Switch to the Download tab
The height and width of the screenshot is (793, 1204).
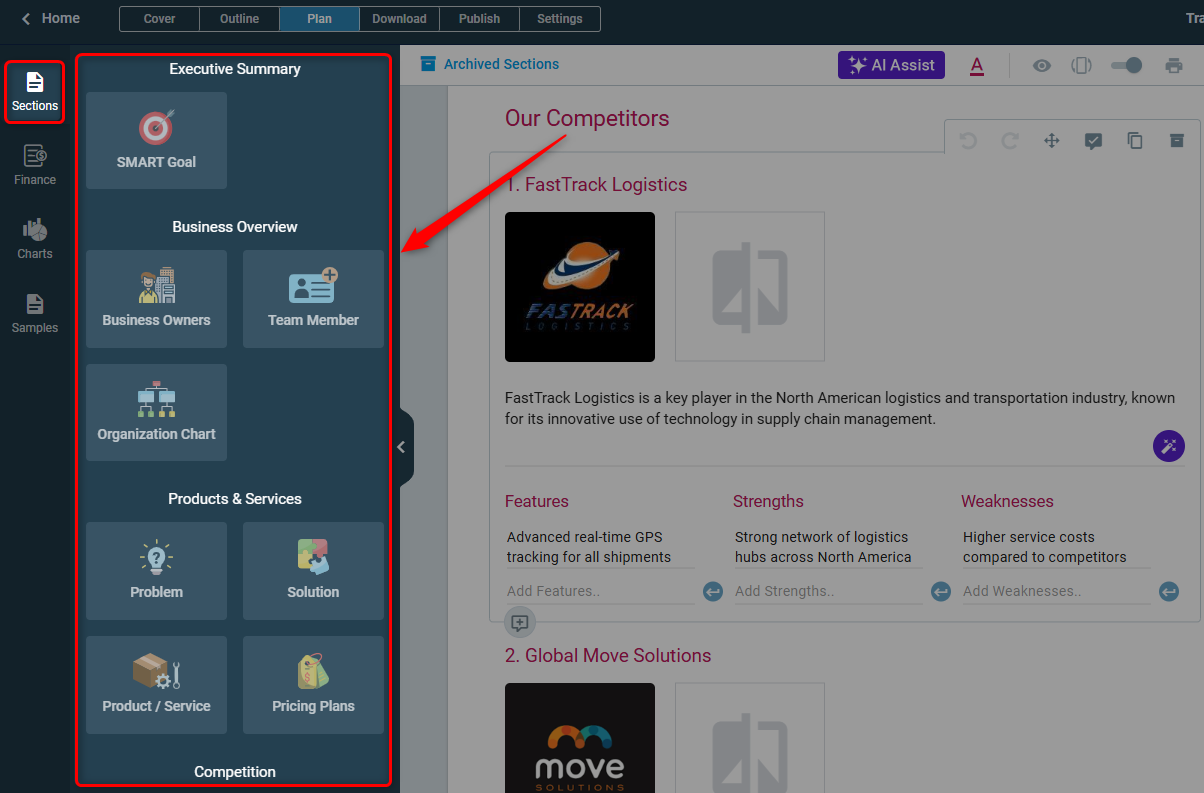[x=399, y=19]
